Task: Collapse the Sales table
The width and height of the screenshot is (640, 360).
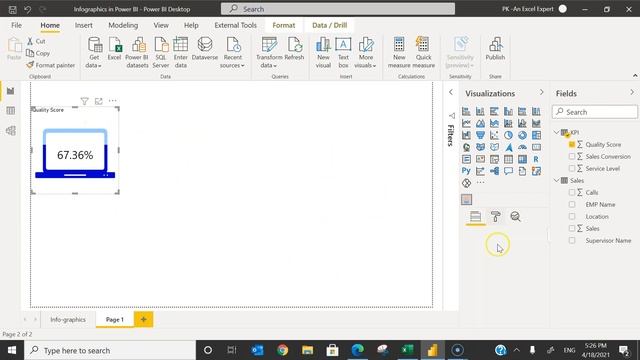Action: click(x=556, y=180)
